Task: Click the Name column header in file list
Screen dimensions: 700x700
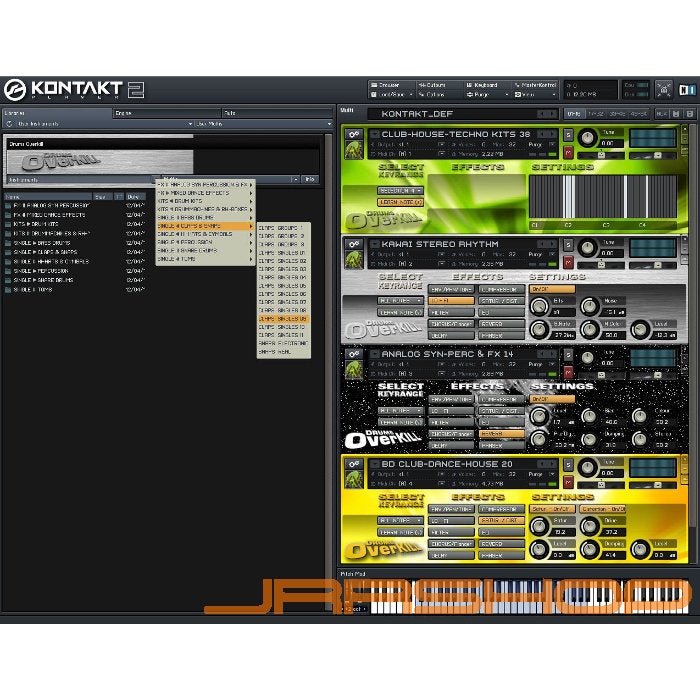Action: pos(48,196)
